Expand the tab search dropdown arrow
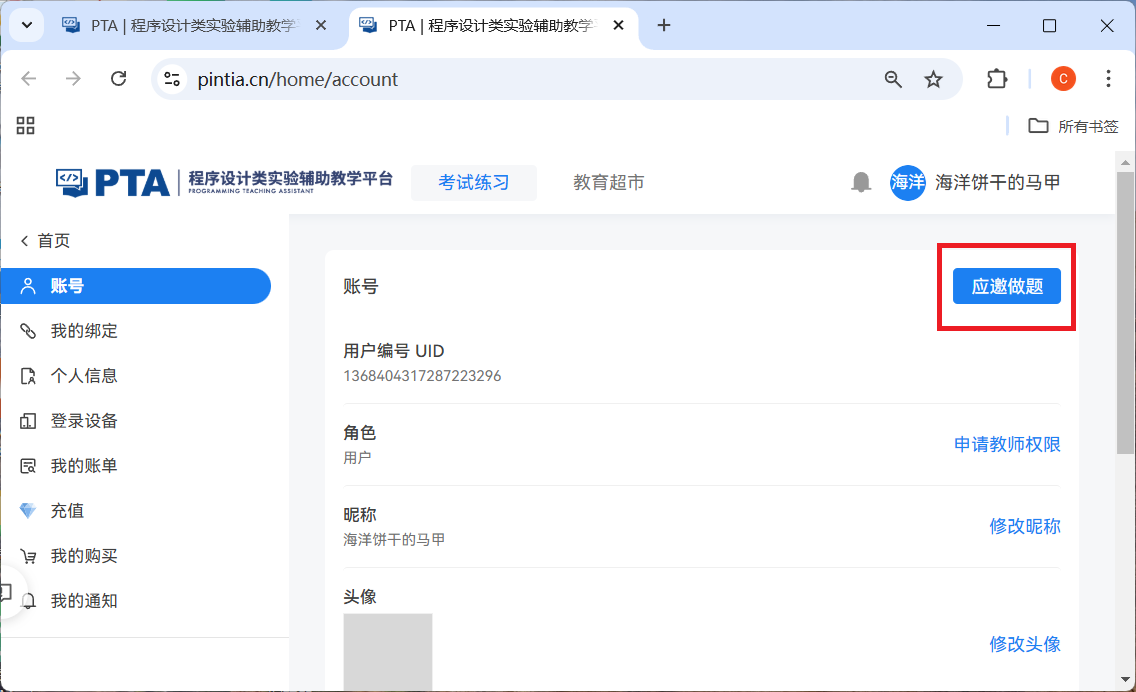 click(x=26, y=25)
